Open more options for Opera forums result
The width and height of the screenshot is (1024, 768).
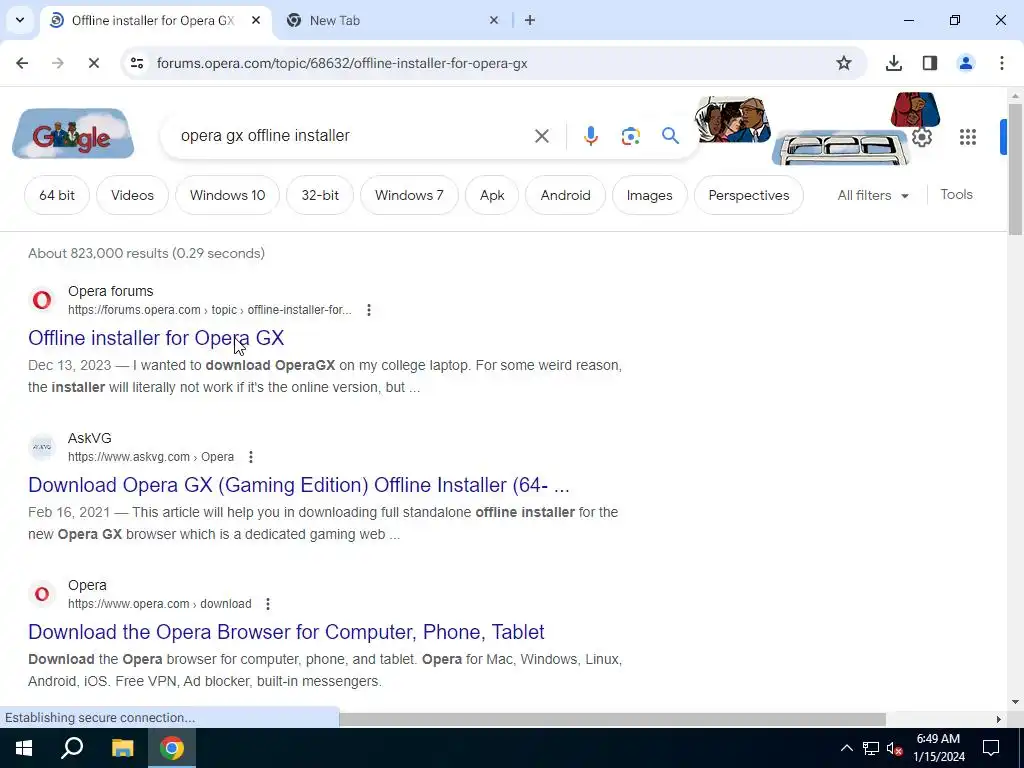[x=369, y=310]
